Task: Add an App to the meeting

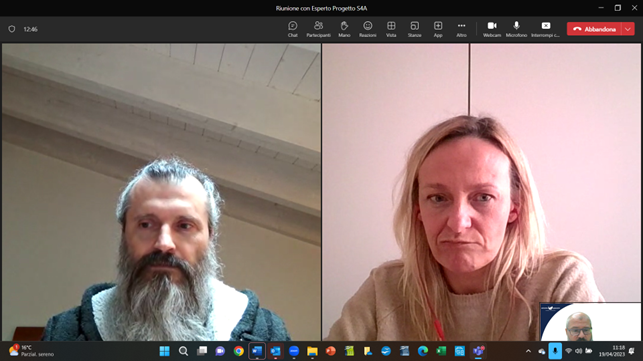Action: click(438, 29)
